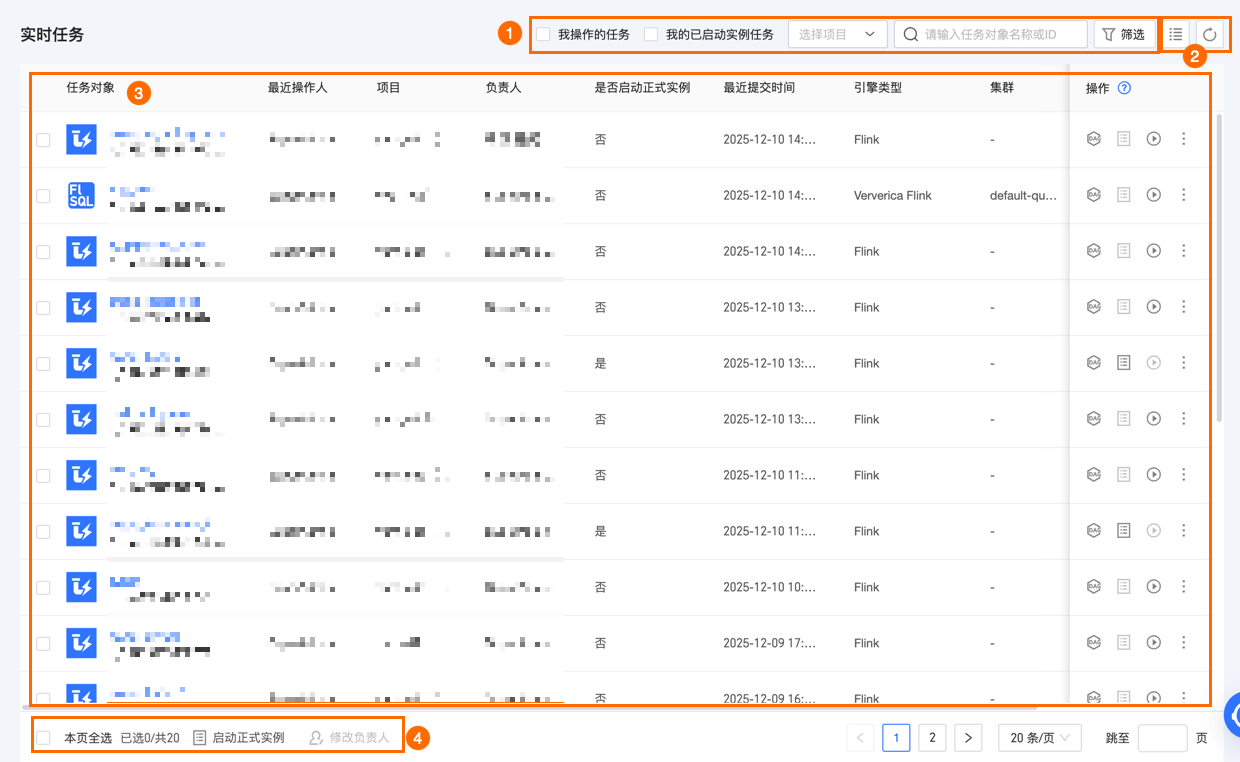Click the 跳至 page number input

pyautogui.click(x=1162, y=738)
